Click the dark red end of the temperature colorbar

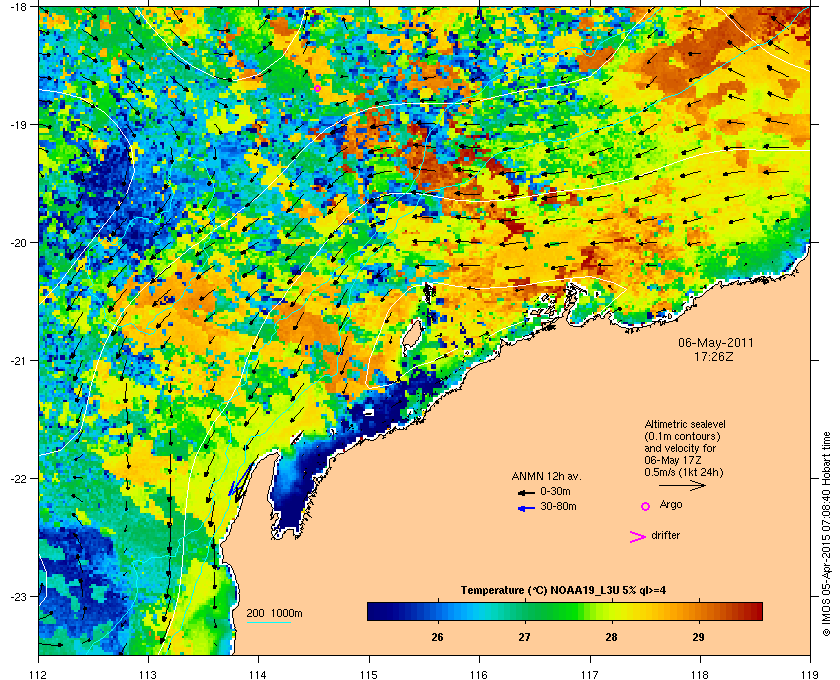click(x=754, y=611)
